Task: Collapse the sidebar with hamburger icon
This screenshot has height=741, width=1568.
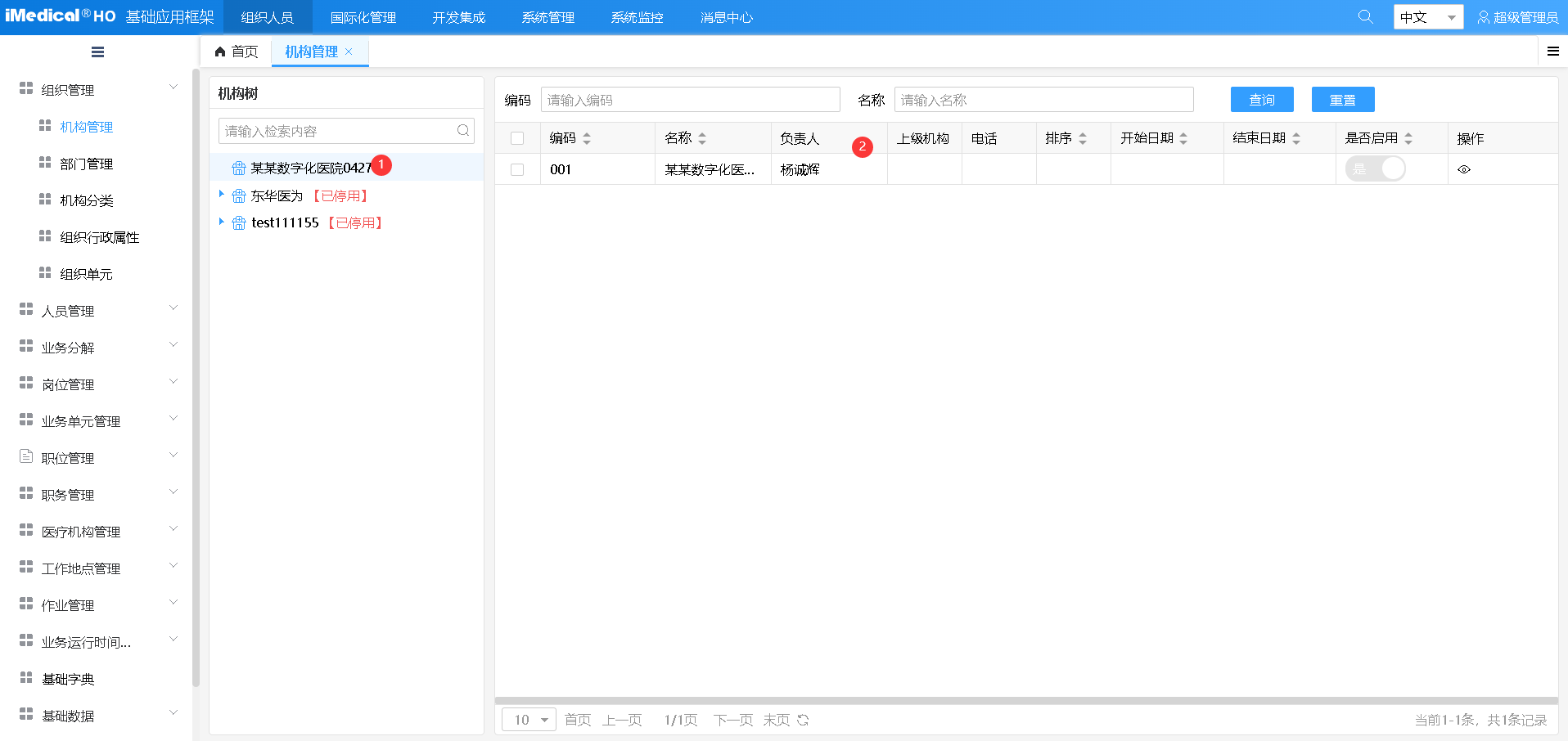Action: [97, 52]
